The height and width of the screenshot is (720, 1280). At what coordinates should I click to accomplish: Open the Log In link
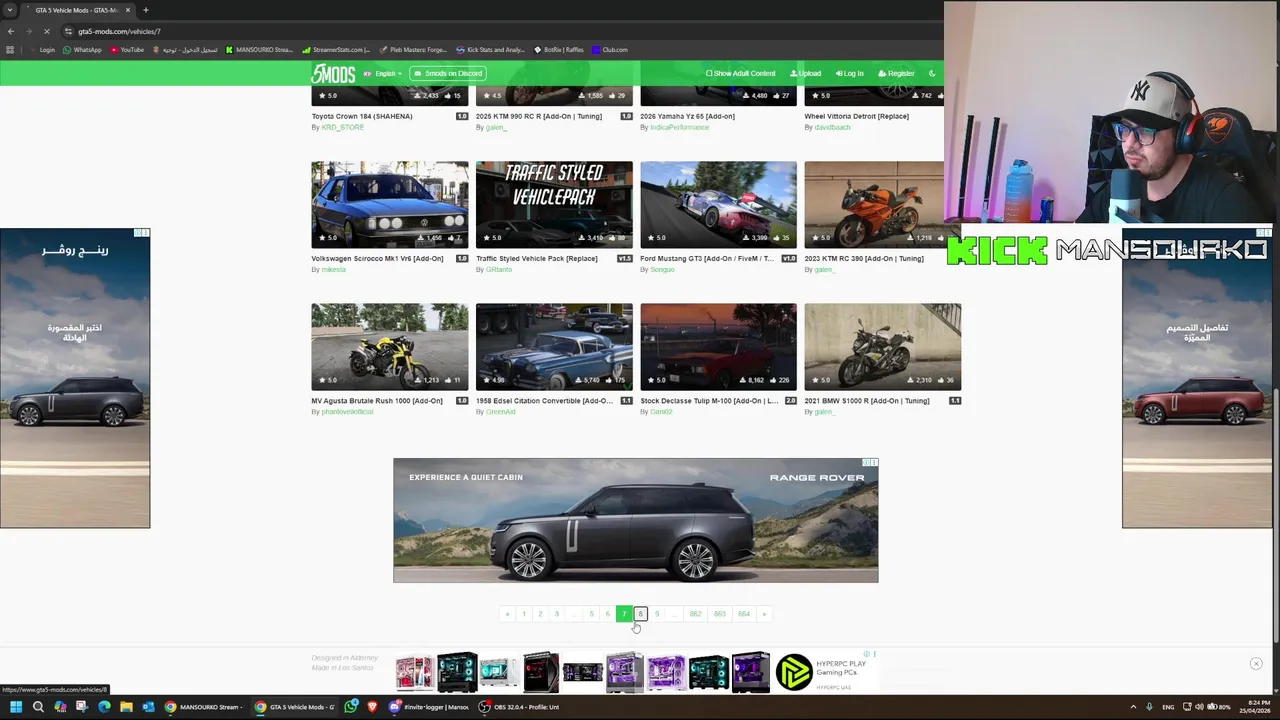point(850,73)
